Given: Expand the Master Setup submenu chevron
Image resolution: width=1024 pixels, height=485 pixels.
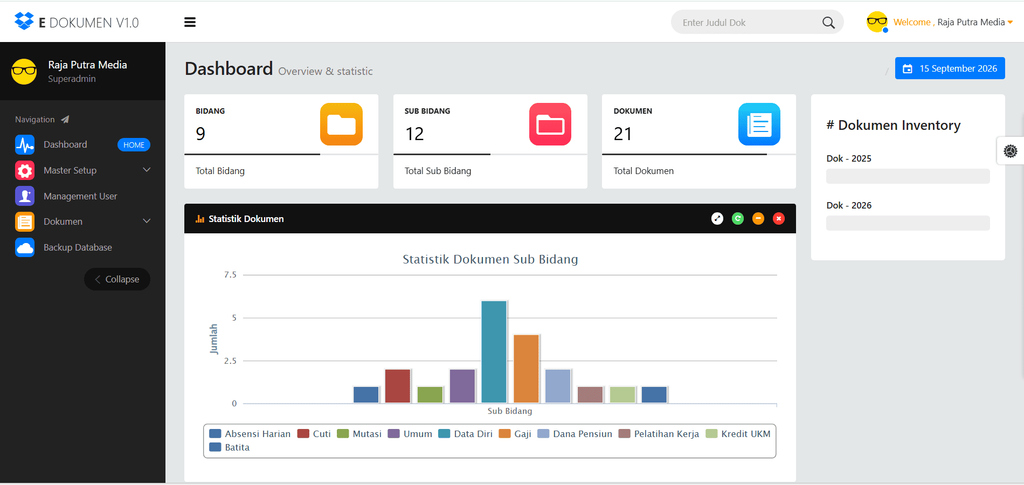Looking at the screenshot, I should (147, 170).
